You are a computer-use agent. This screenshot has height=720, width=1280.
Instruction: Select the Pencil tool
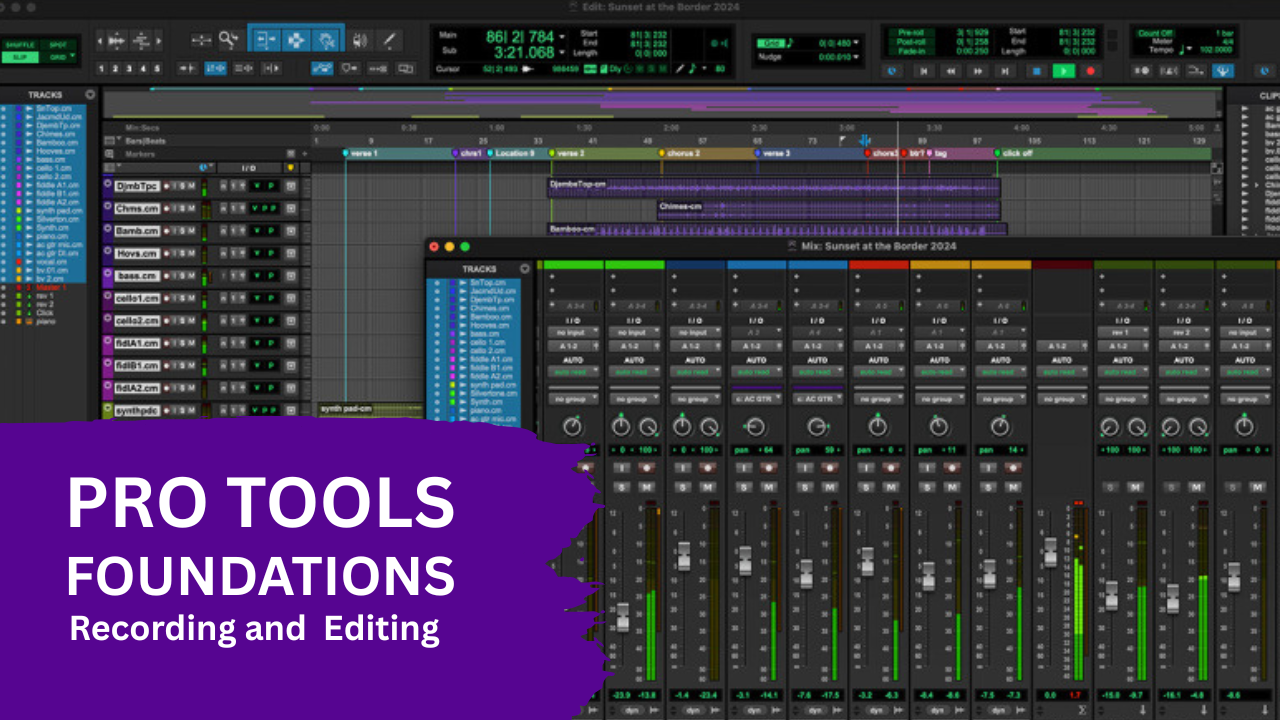click(x=388, y=40)
